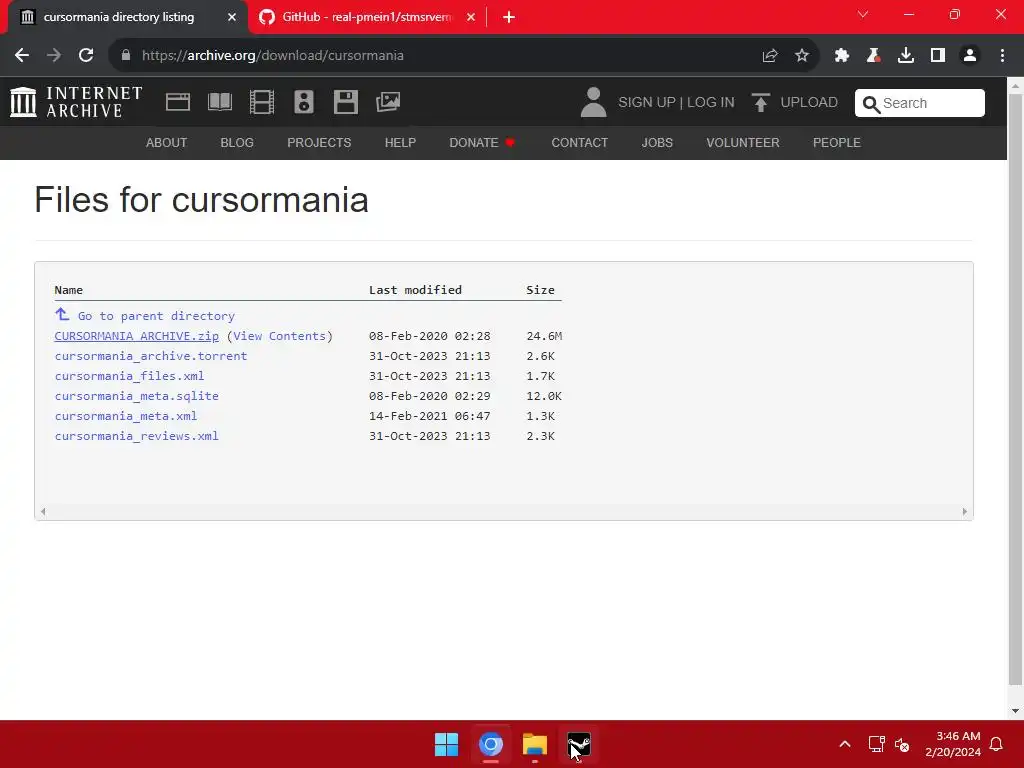Click the browser address bar URL
The image size is (1024, 768).
pyautogui.click(x=273, y=56)
